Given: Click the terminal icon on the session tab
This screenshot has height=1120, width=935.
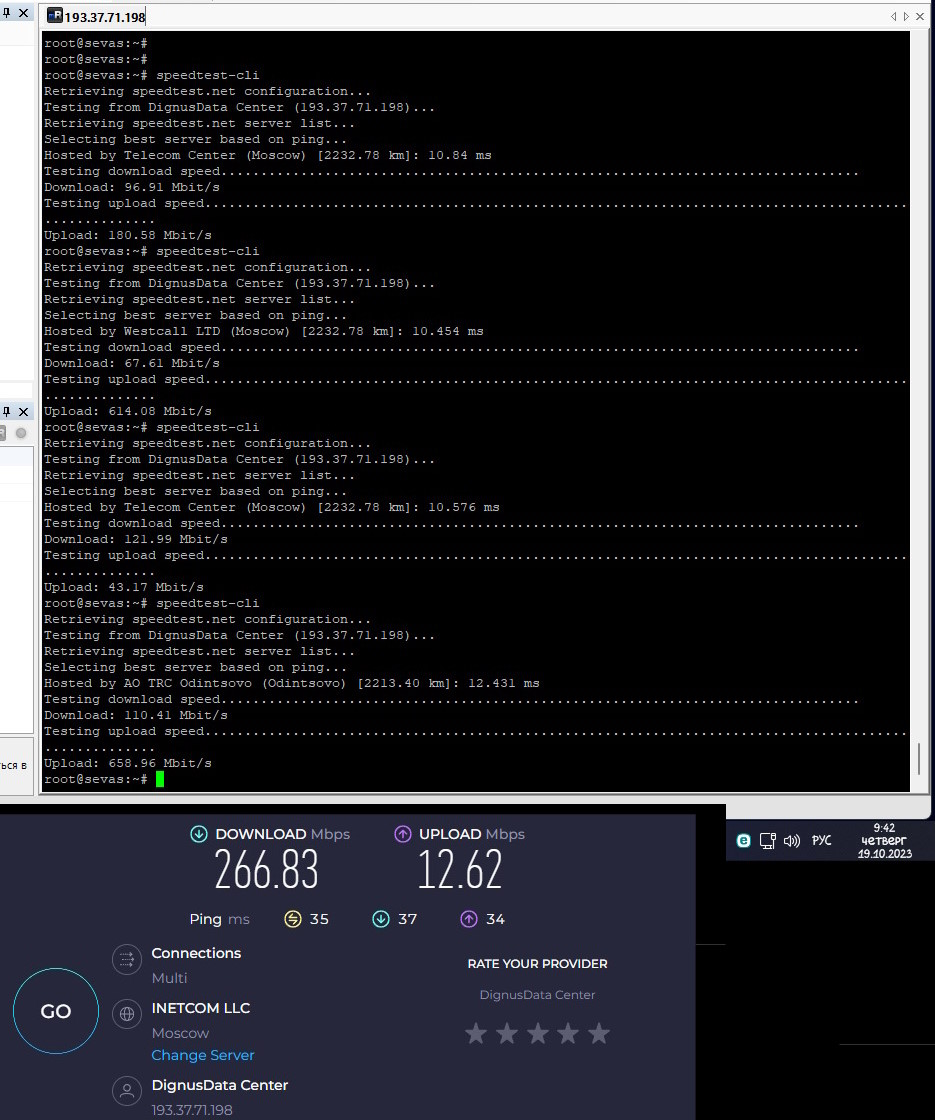Looking at the screenshot, I should click(55, 16).
